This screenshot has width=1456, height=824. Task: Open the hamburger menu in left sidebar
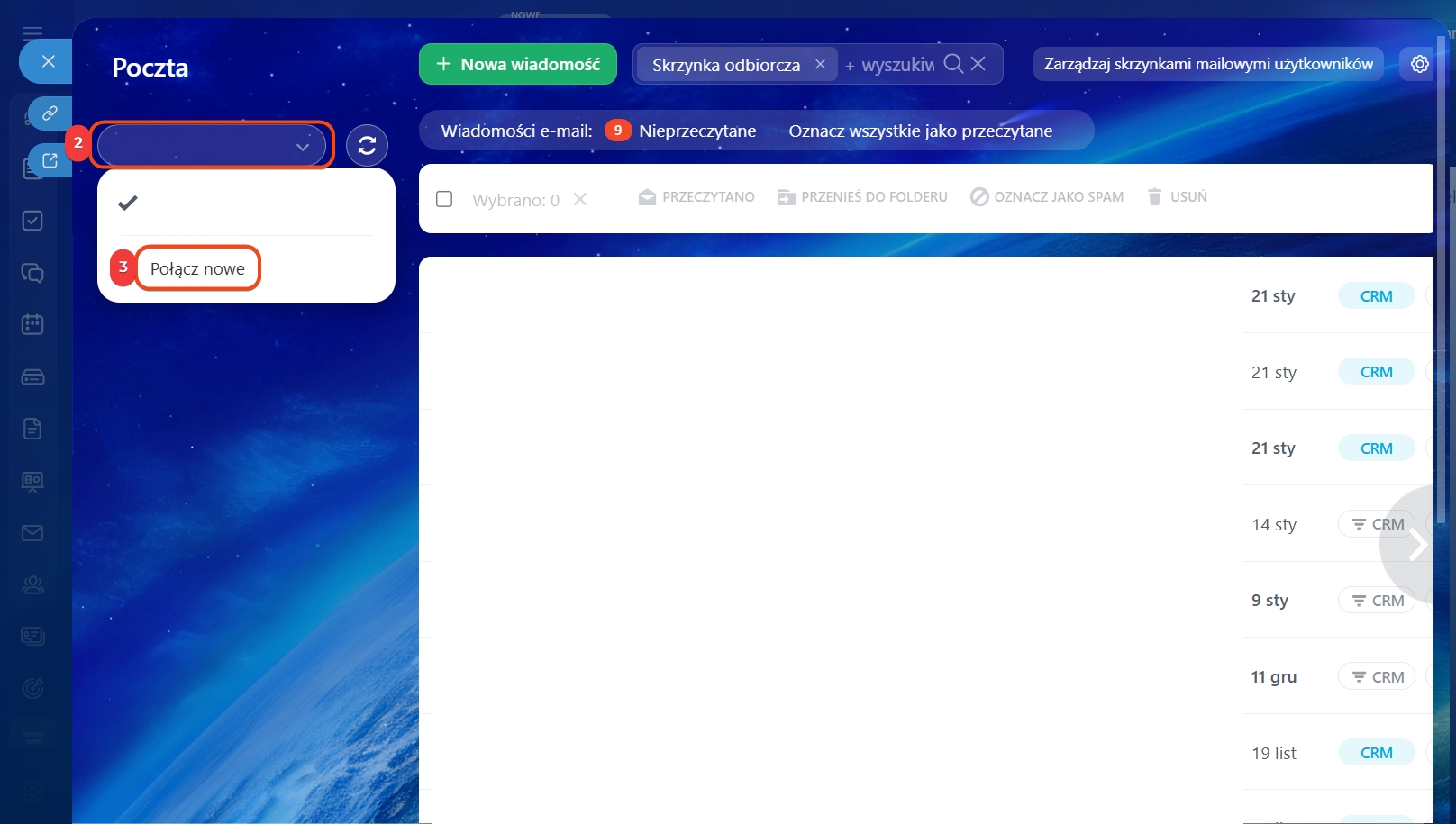32,32
